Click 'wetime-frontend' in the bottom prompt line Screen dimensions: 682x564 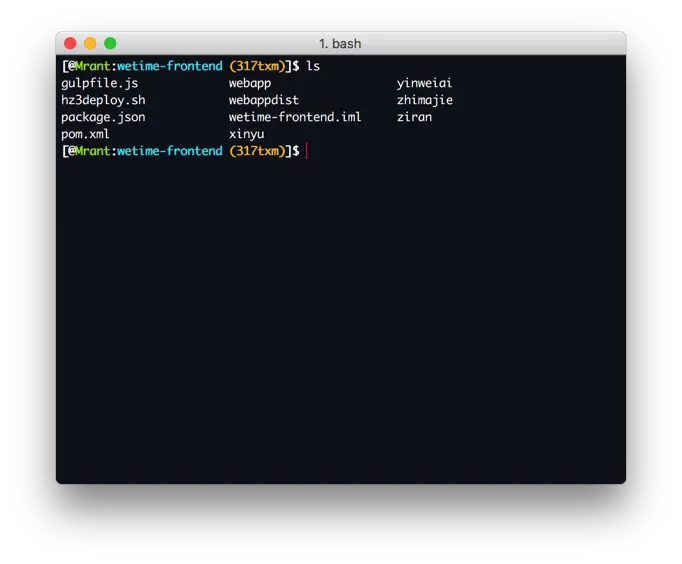(170, 151)
